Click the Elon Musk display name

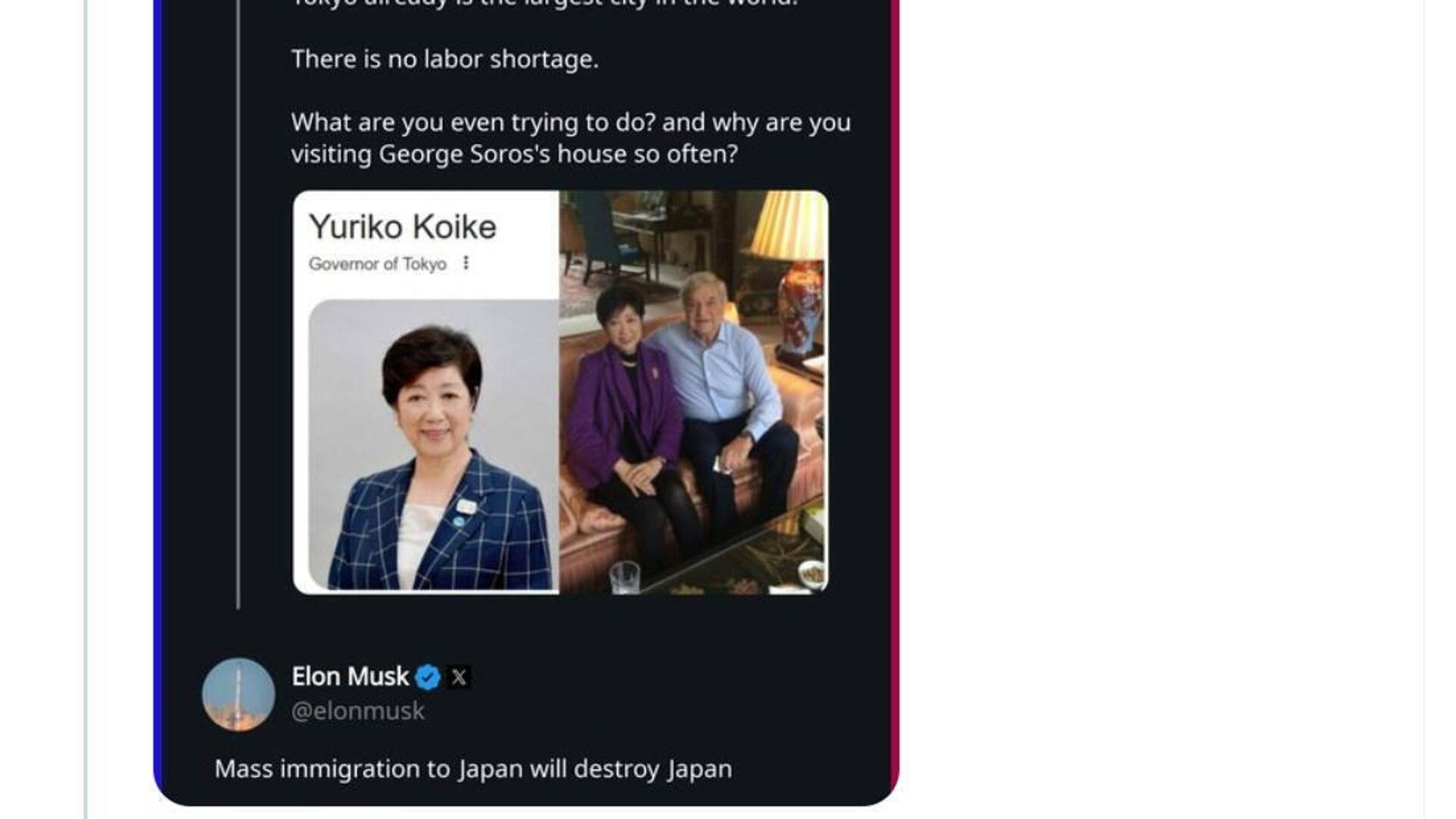coord(350,676)
